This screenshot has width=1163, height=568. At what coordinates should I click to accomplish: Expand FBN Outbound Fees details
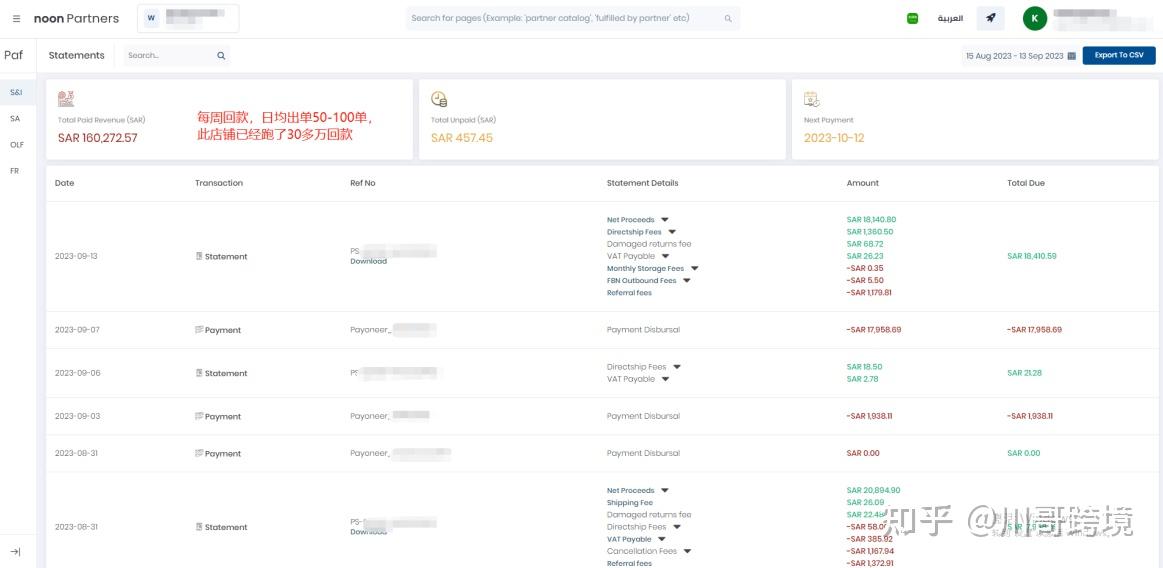687,280
